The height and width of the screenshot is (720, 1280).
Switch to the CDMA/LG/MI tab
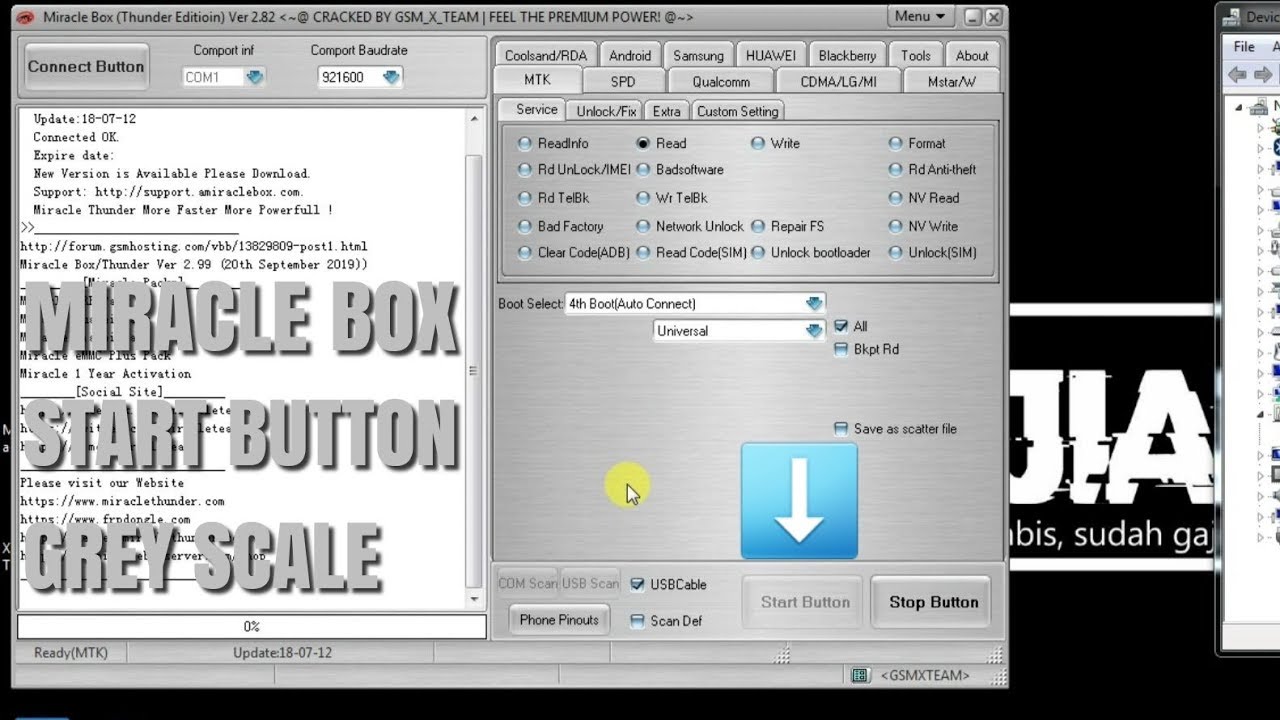click(839, 82)
